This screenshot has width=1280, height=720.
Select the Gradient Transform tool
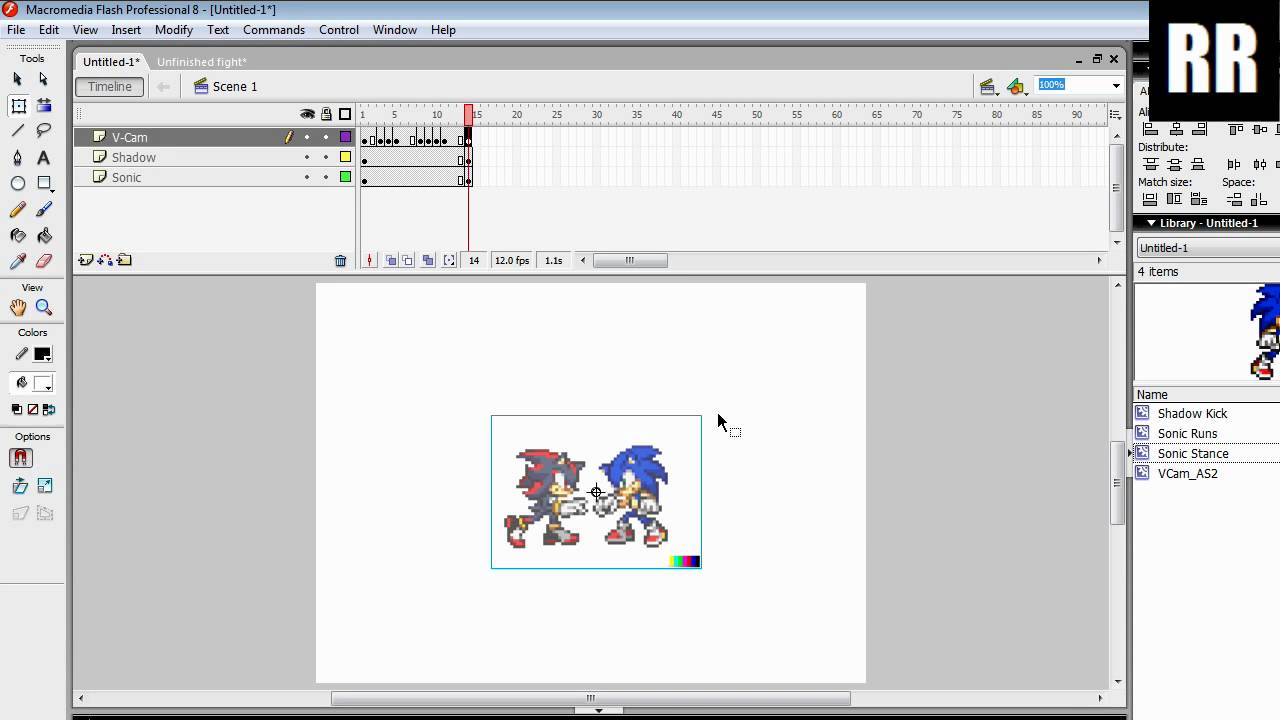pyautogui.click(x=44, y=105)
